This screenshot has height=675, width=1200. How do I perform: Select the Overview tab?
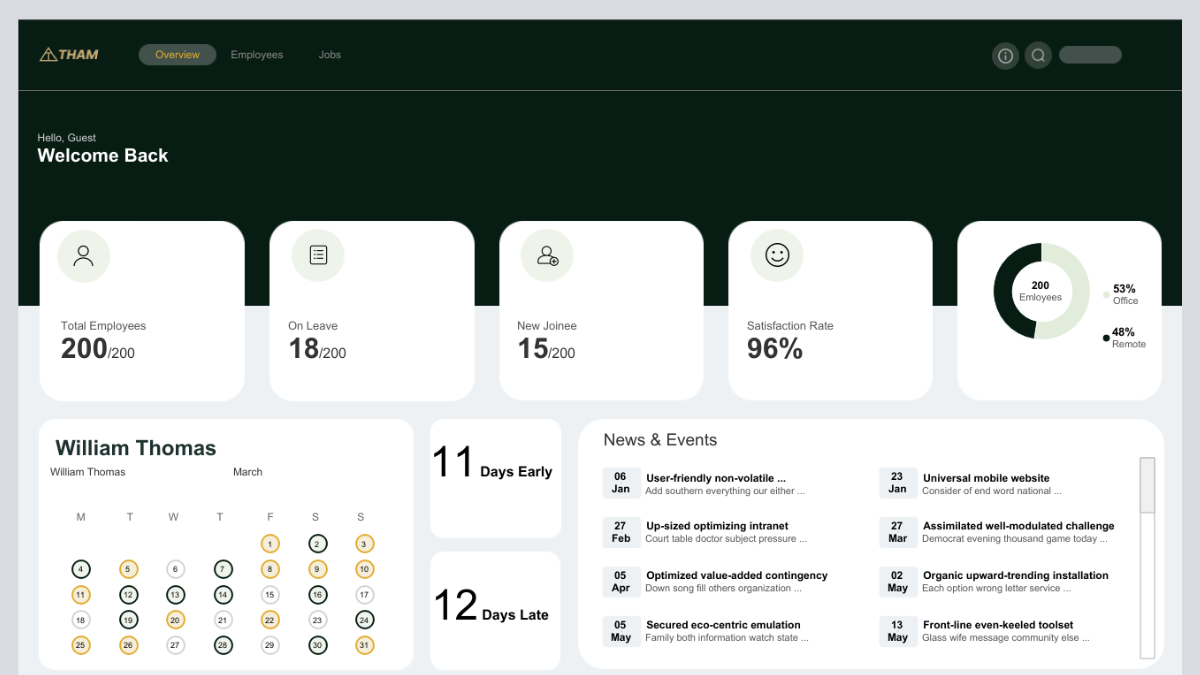point(177,55)
